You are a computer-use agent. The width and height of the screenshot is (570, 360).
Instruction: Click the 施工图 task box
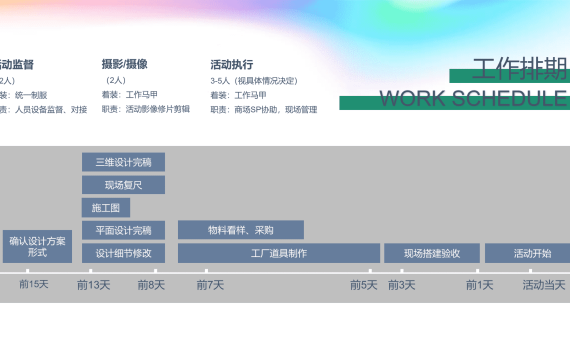click(x=106, y=208)
